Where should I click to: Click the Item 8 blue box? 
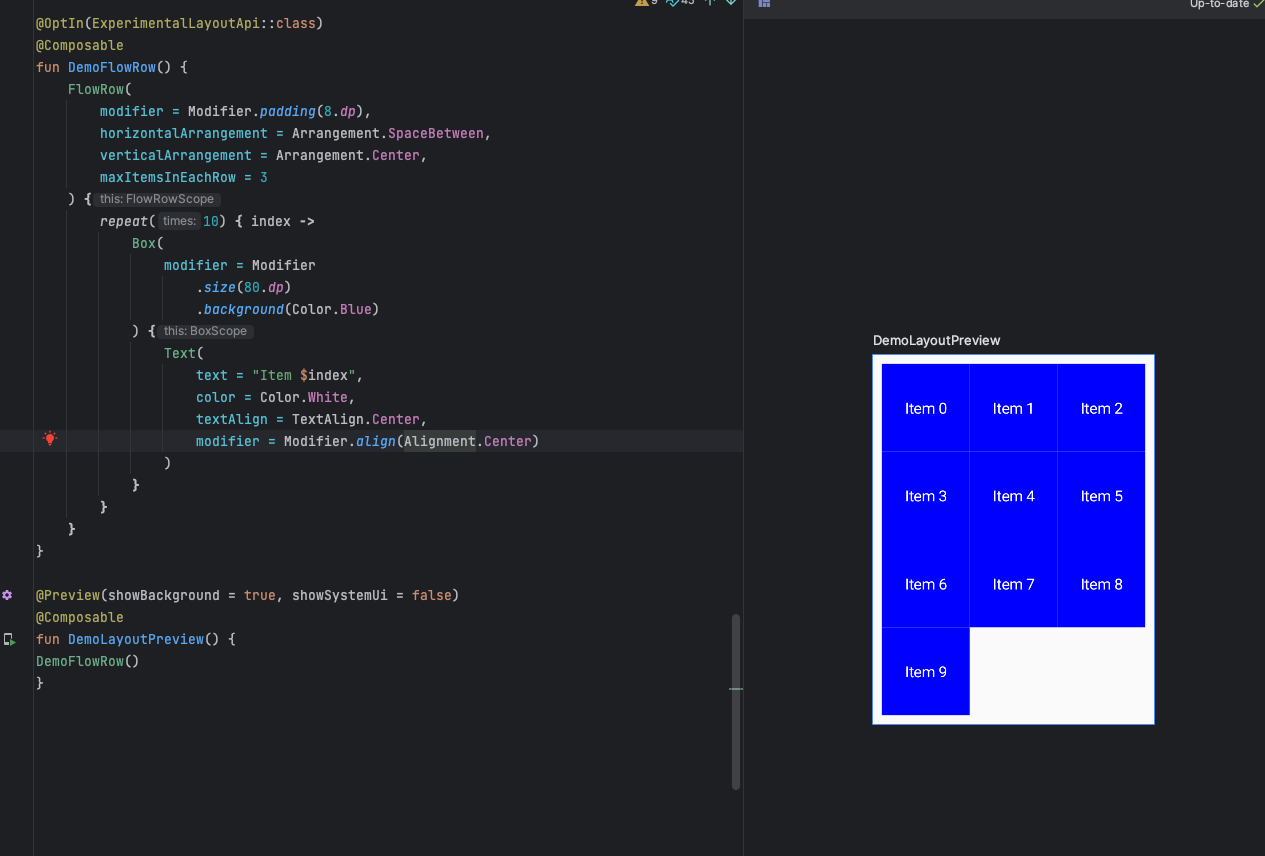pos(1101,584)
